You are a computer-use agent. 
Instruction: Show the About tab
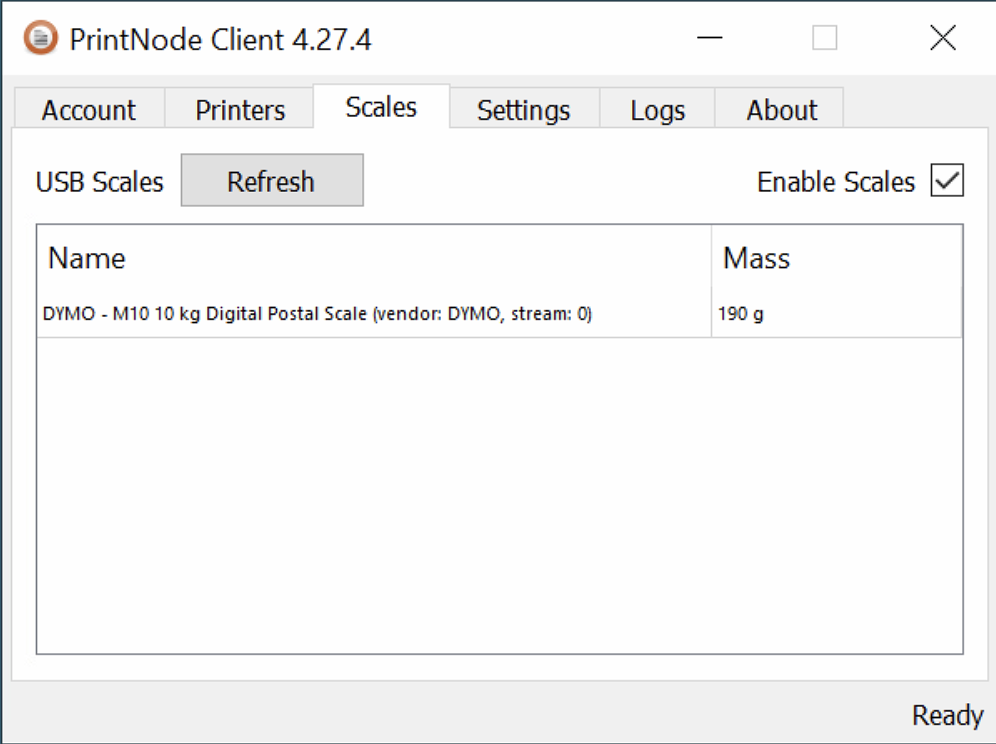781,109
